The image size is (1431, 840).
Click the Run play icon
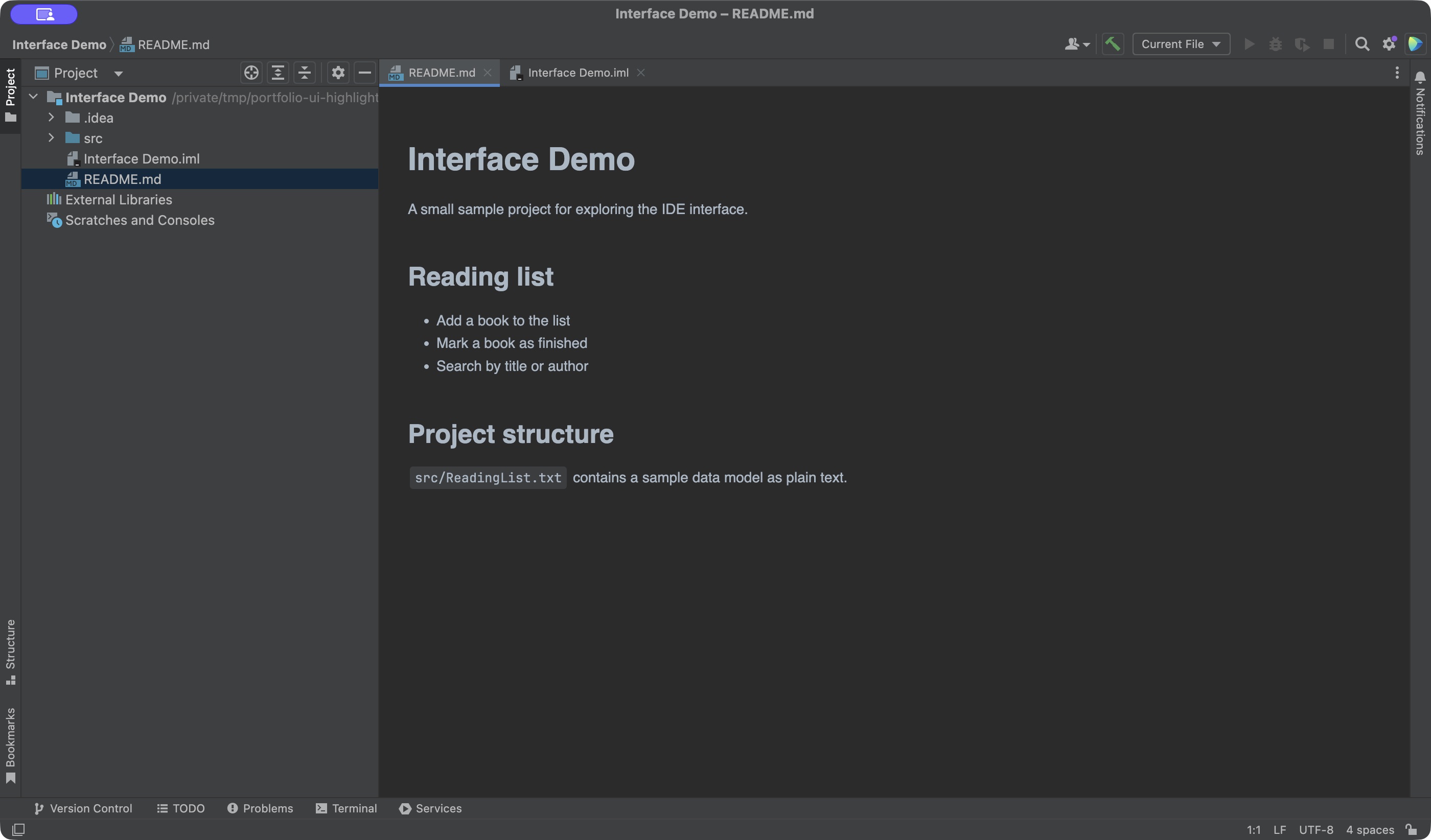(1249, 44)
